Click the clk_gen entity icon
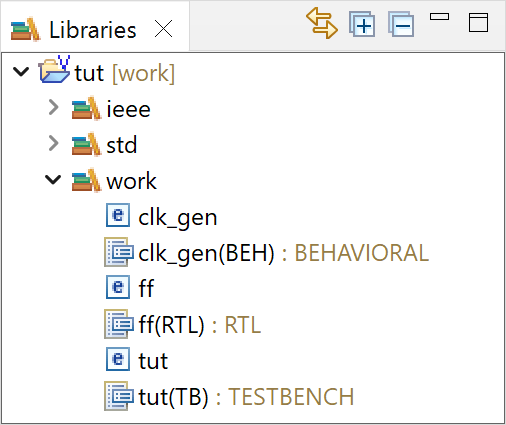Image resolution: width=506 pixels, height=425 pixels. pos(118,215)
